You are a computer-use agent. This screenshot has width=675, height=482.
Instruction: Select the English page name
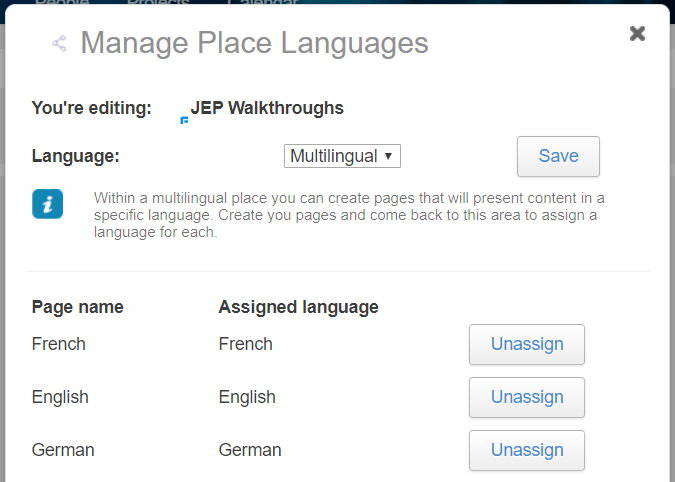(60, 397)
